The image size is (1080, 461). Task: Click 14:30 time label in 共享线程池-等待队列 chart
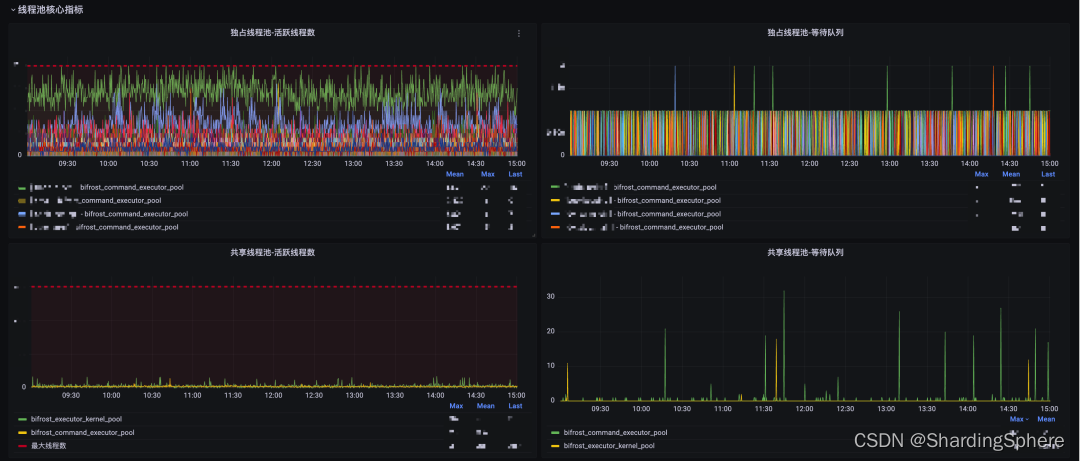pos(1007,409)
